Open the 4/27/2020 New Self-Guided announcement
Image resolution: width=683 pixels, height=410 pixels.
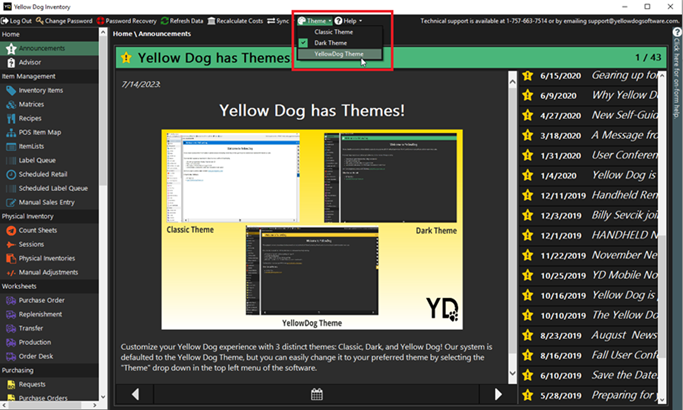point(588,115)
